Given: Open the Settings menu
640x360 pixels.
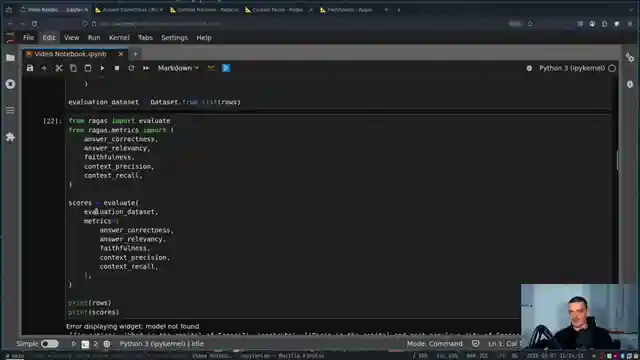Looking at the screenshot, I should coord(174,38).
